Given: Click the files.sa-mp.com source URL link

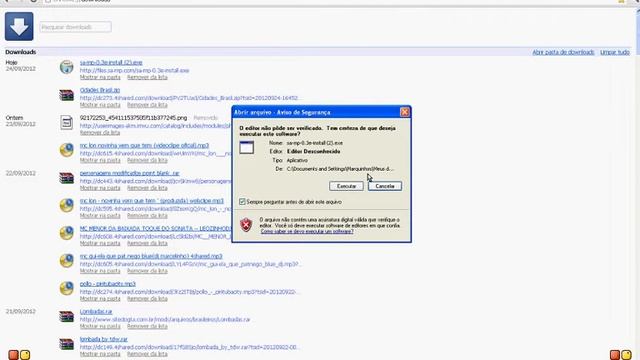Looking at the screenshot, I should click(x=134, y=71).
